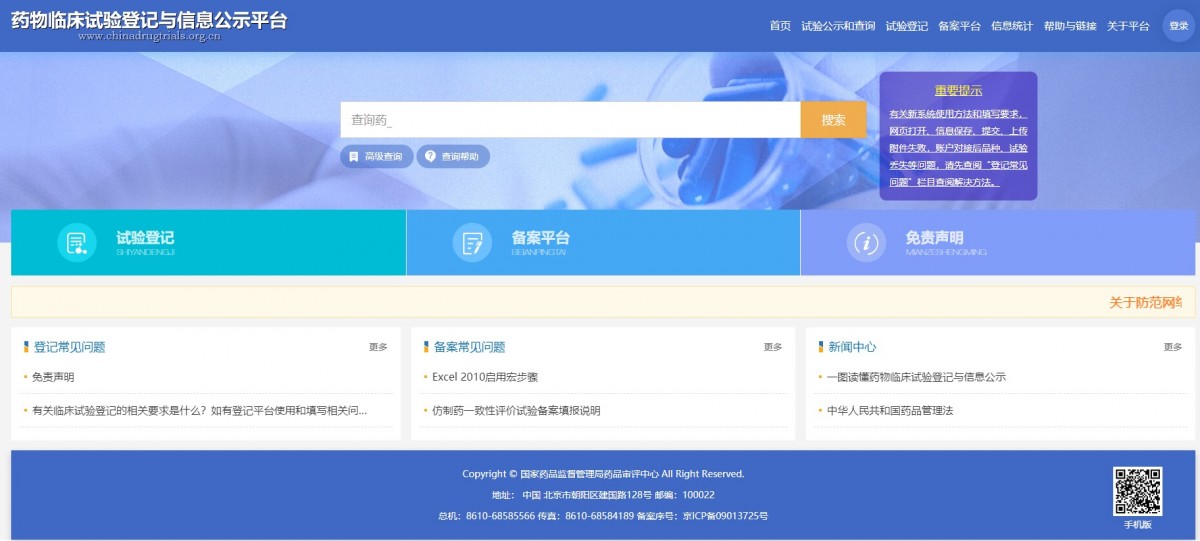Open 一图读懂药物临床试验登记与信息公示 news
The width and height of the screenshot is (1200, 541).
coord(916,377)
